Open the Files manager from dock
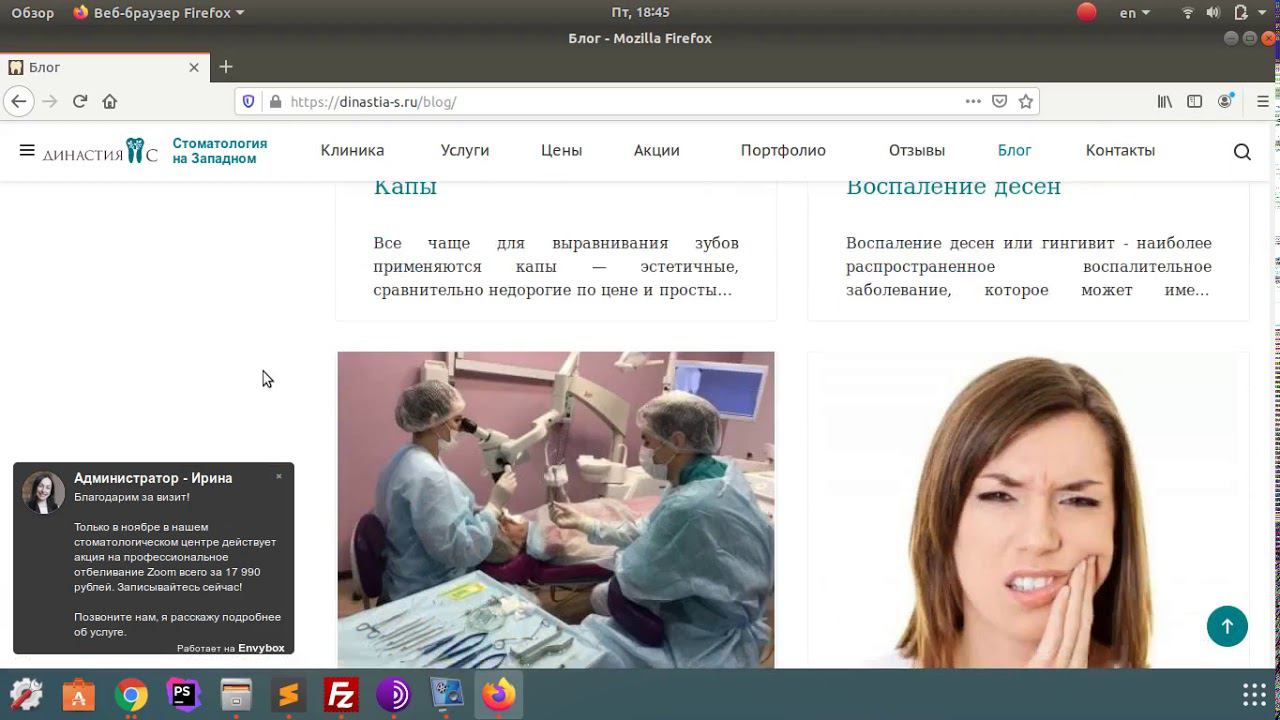The width and height of the screenshot is (1280, 720). click(236, 694)
